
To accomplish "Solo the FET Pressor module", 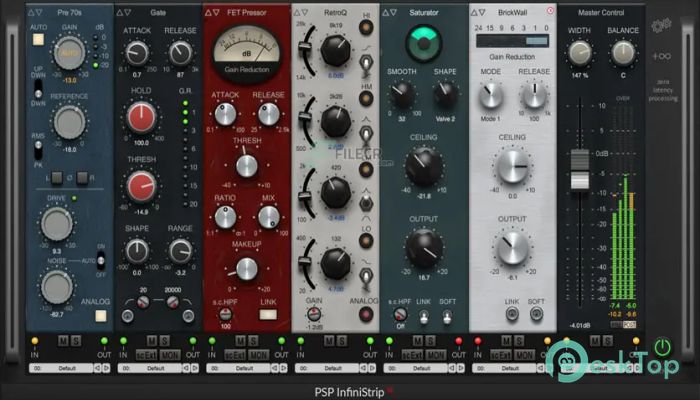I will [x=253, y=341].
